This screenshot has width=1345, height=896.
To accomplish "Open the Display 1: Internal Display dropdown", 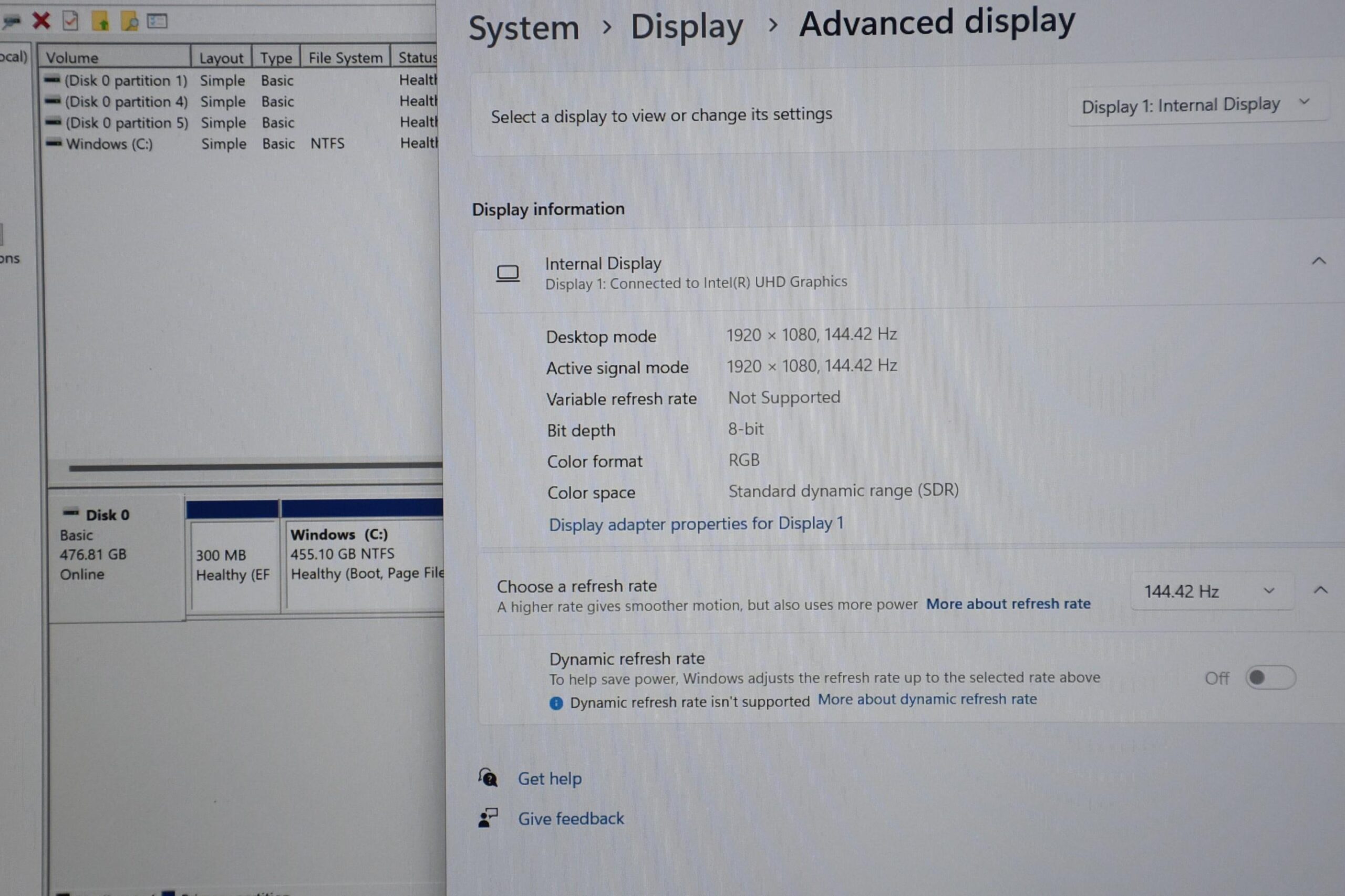I will pos(1197,105).
